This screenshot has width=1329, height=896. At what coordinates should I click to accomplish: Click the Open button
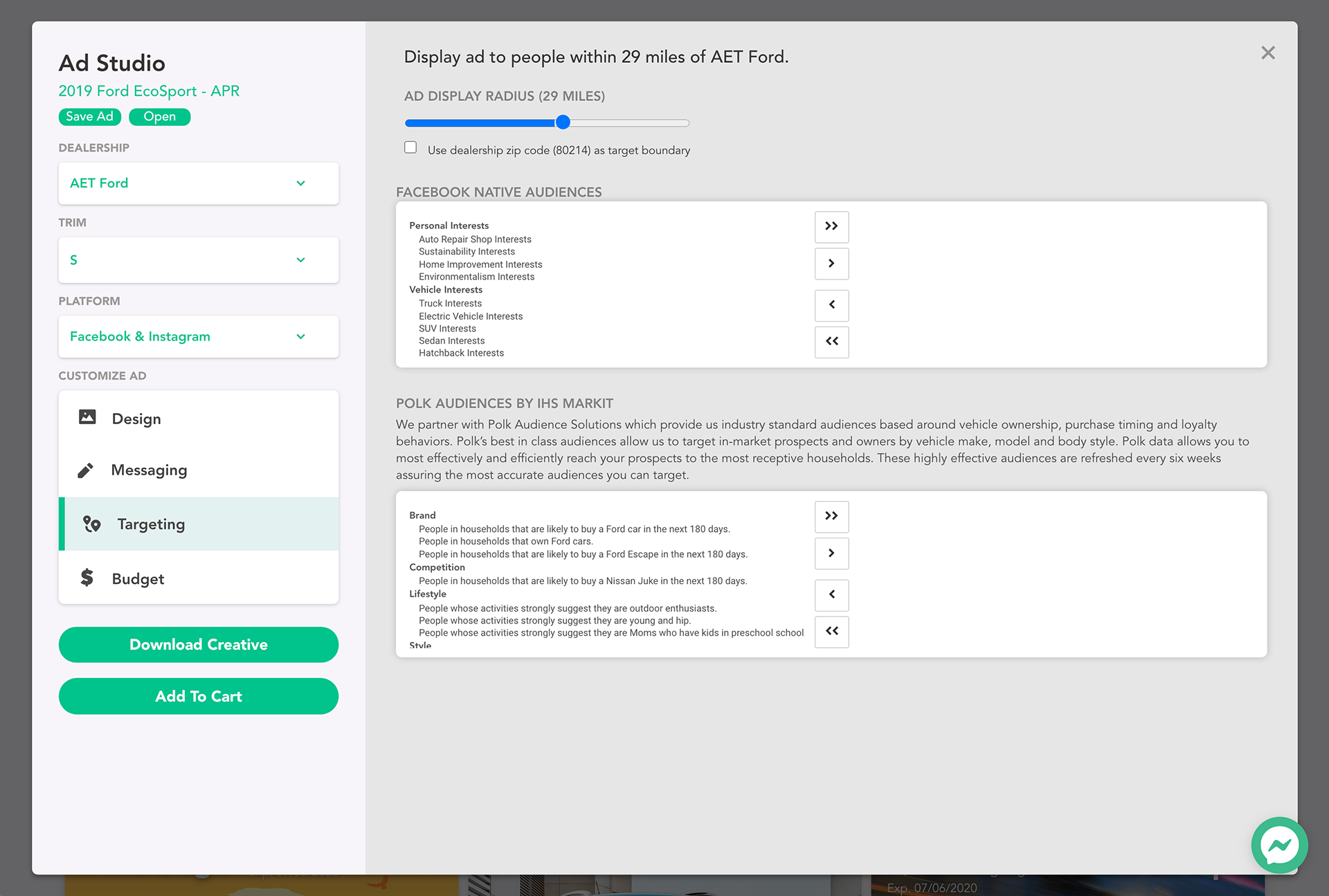click(160, 117)
